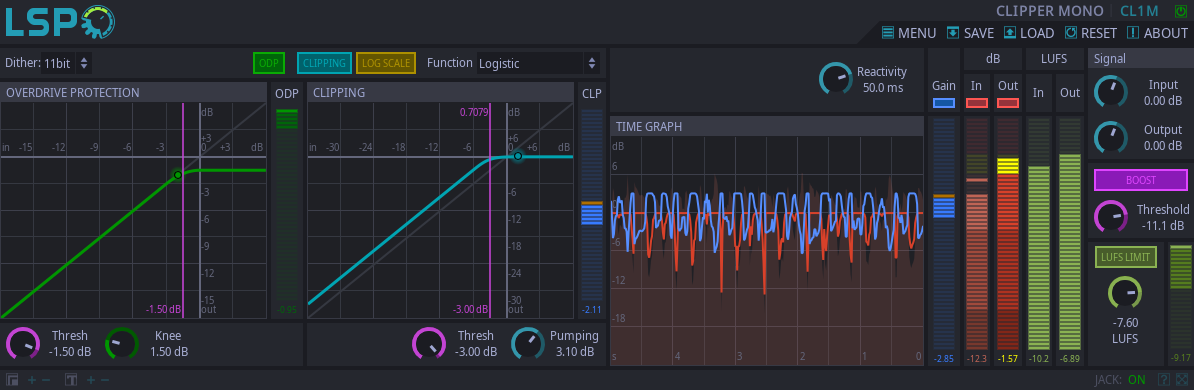Click the Clipping Thresh knob
Viewport: 1194px width, 390px height.
coord(429,344)
